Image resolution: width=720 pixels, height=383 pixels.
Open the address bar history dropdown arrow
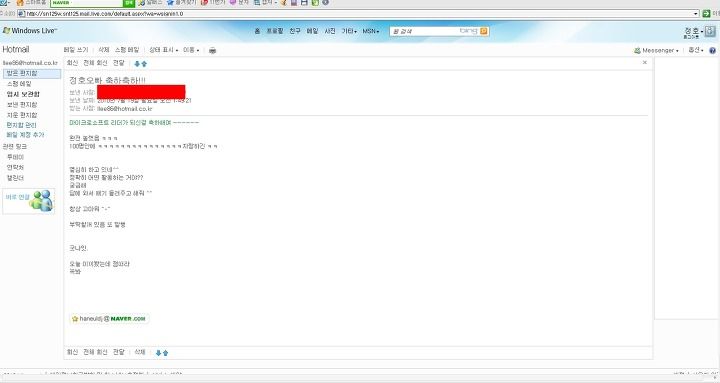pyautogui.click(x=696, y=14)
